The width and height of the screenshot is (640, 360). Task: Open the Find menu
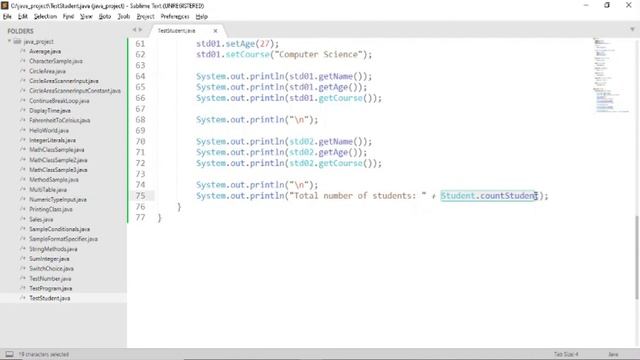pyautogui.click(x=68, y=16)
